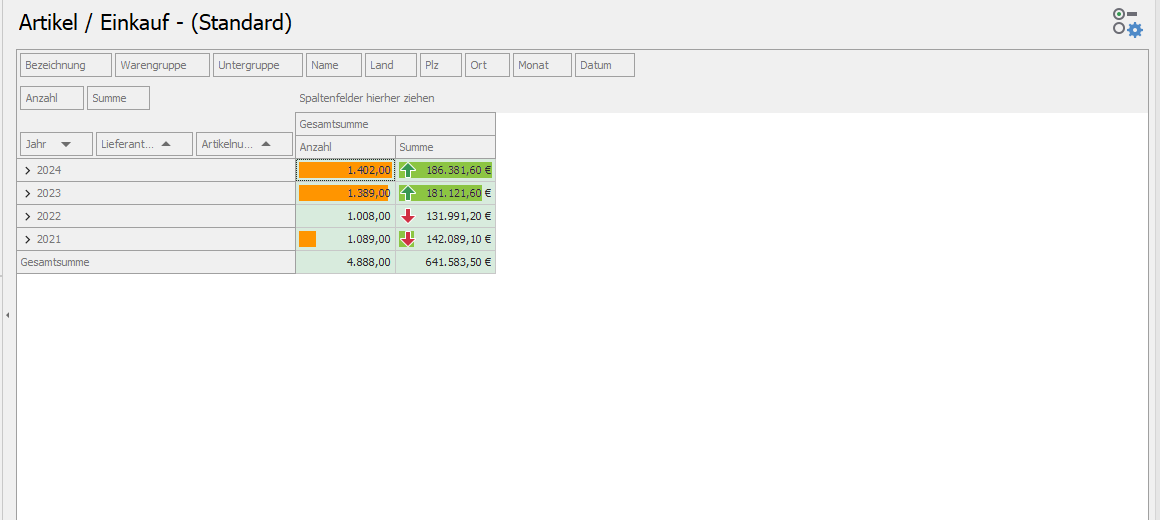Select the Warengruppe filter field
The image size is (1160, 520).
pyautogui.click(x=162, y=65)
